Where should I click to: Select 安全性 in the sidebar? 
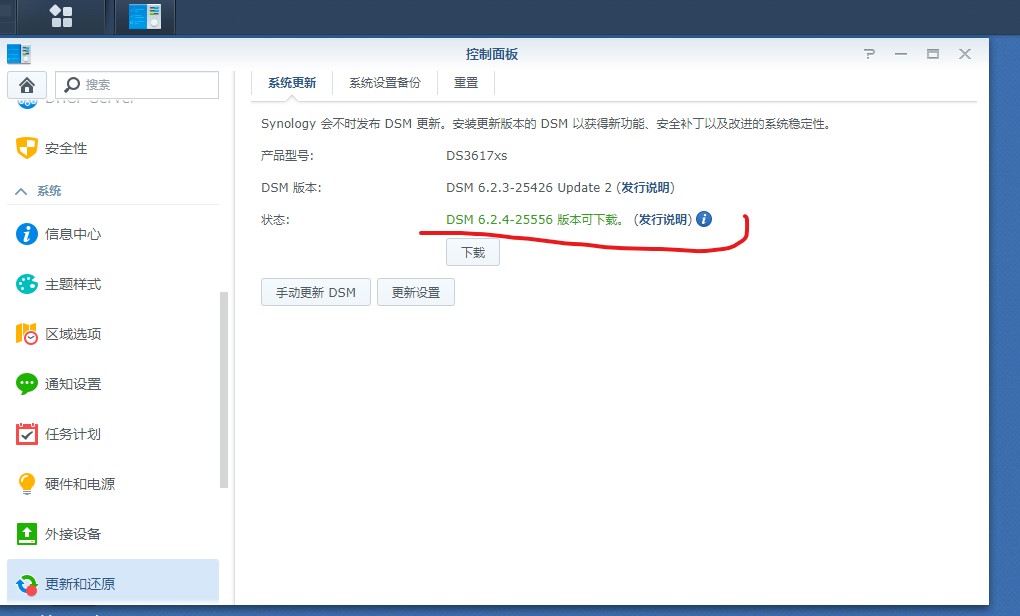(x=66, y=148)
